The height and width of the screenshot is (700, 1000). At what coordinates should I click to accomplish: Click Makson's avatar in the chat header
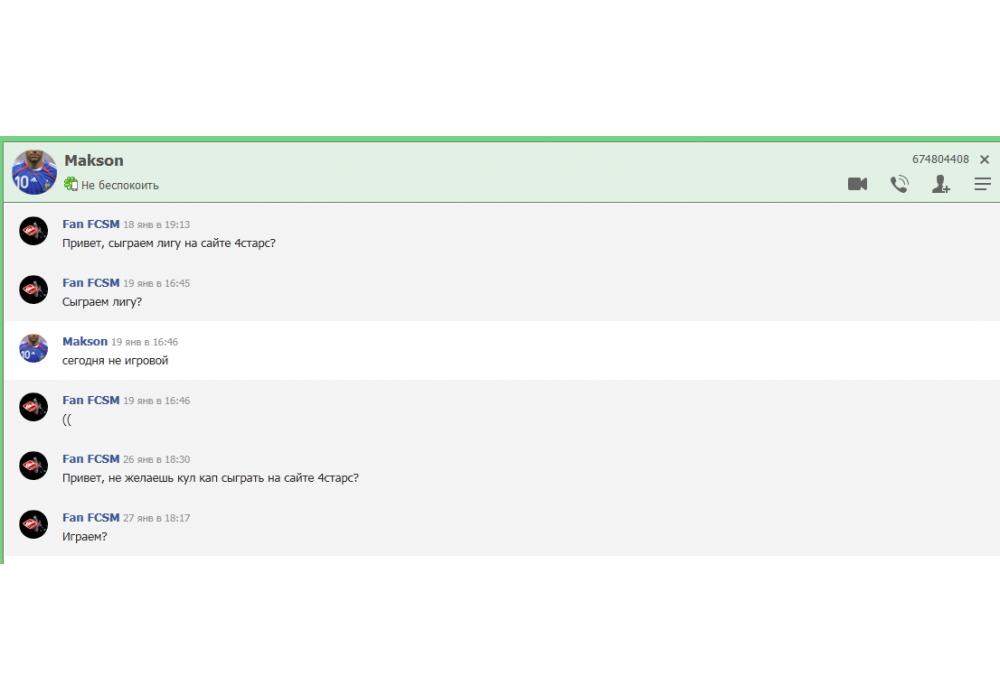pyautogui.click(x=34, y=172)
